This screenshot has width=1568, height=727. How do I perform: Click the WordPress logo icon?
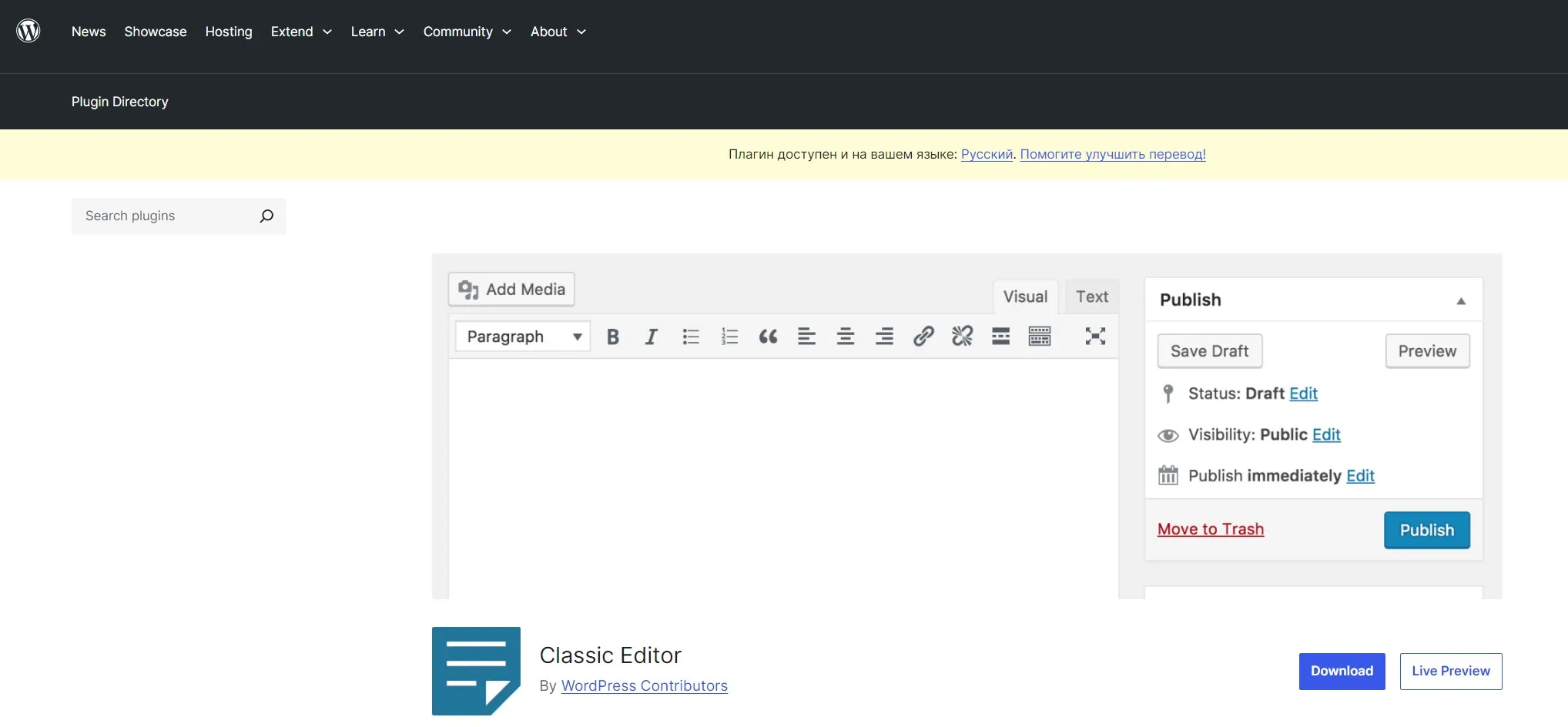click(x=28, y=31)
